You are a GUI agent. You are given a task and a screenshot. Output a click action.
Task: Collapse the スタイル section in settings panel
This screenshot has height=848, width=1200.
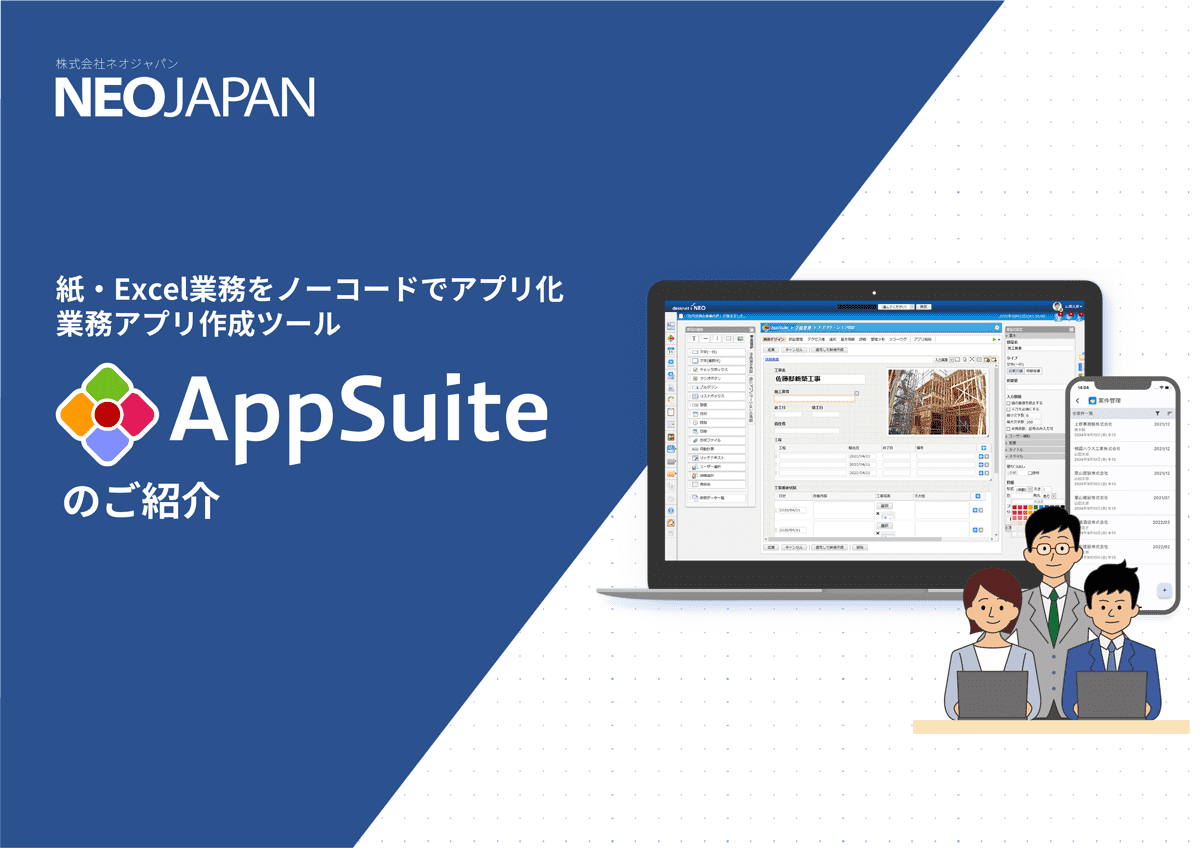pyautogui.click(x=1035, y=456)
